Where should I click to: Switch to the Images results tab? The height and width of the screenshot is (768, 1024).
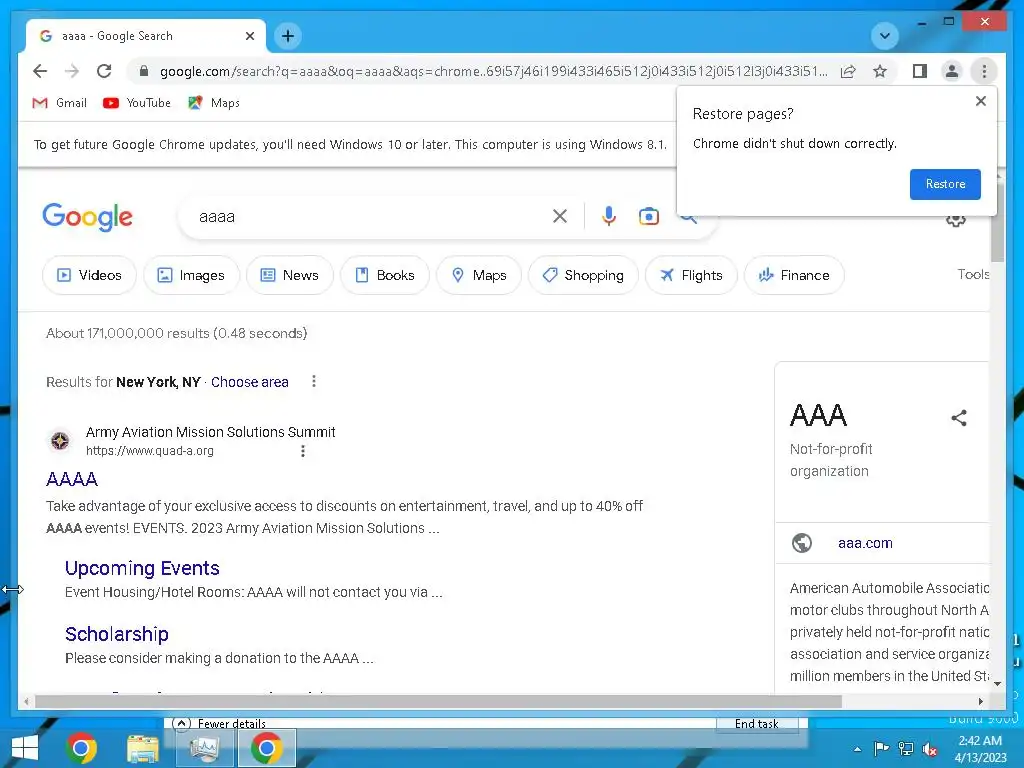191,275
